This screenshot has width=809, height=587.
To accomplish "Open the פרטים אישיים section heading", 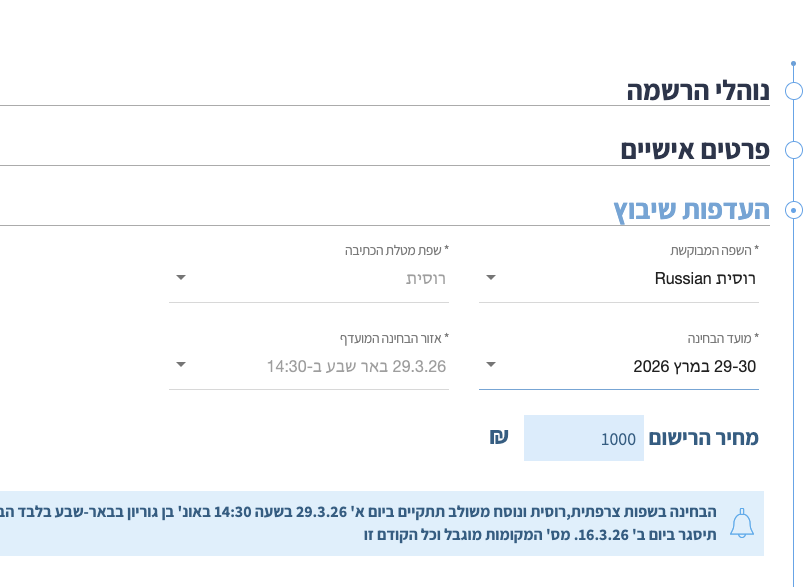I will 694,150.
